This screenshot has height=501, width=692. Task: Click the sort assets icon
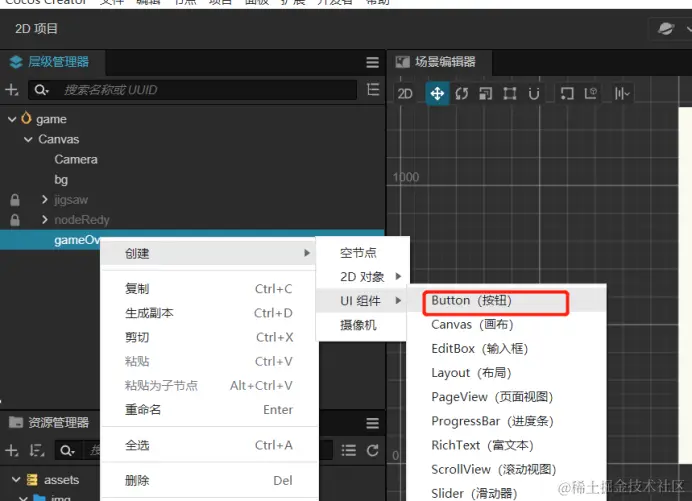(x=37, y=451)
